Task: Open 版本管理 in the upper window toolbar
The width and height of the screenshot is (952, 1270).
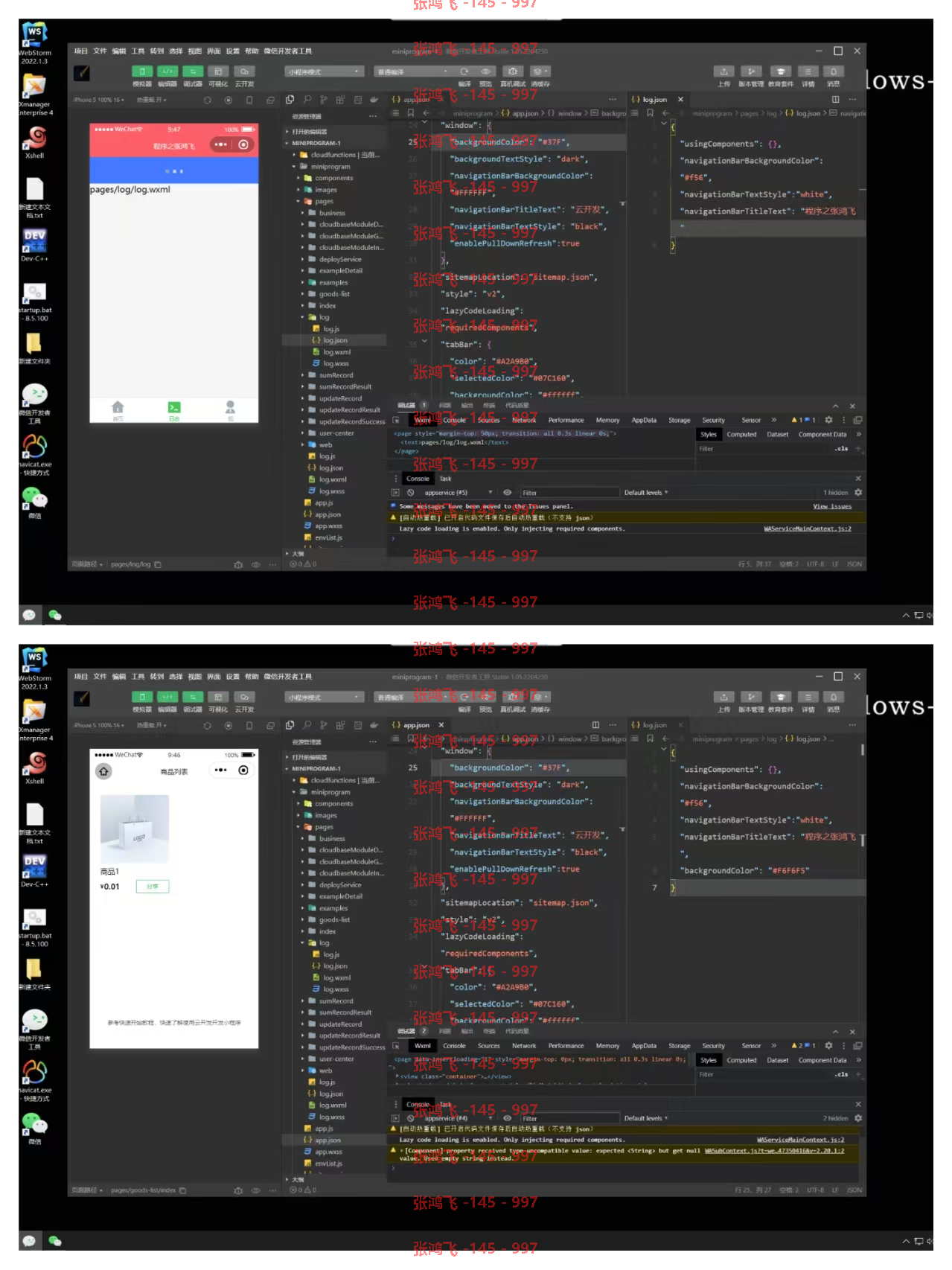Action: [x=752, y=71]
